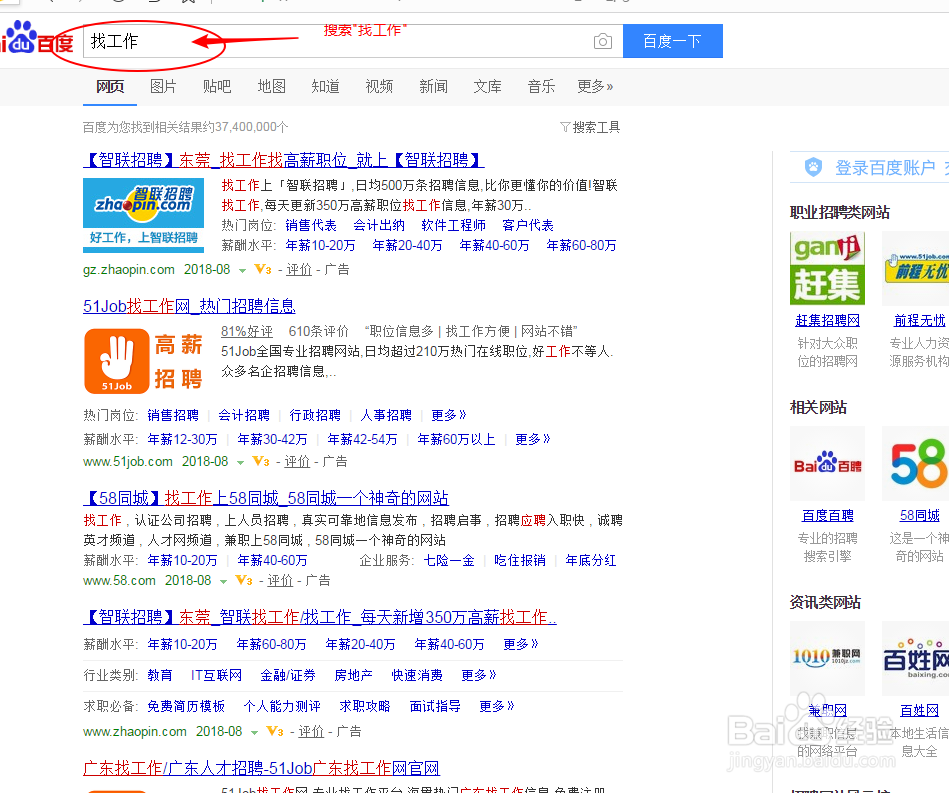Switch to the 视频 tab

pyautogui.click(x=379, y=87)
